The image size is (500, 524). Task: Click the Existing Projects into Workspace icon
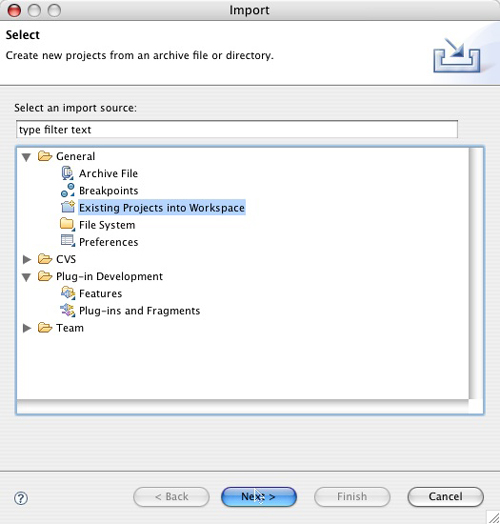[68, 207]
